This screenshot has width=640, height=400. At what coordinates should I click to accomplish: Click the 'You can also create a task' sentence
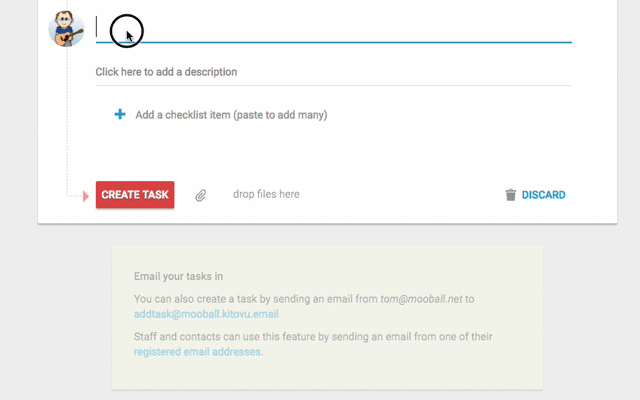click(x=304, y=307)
